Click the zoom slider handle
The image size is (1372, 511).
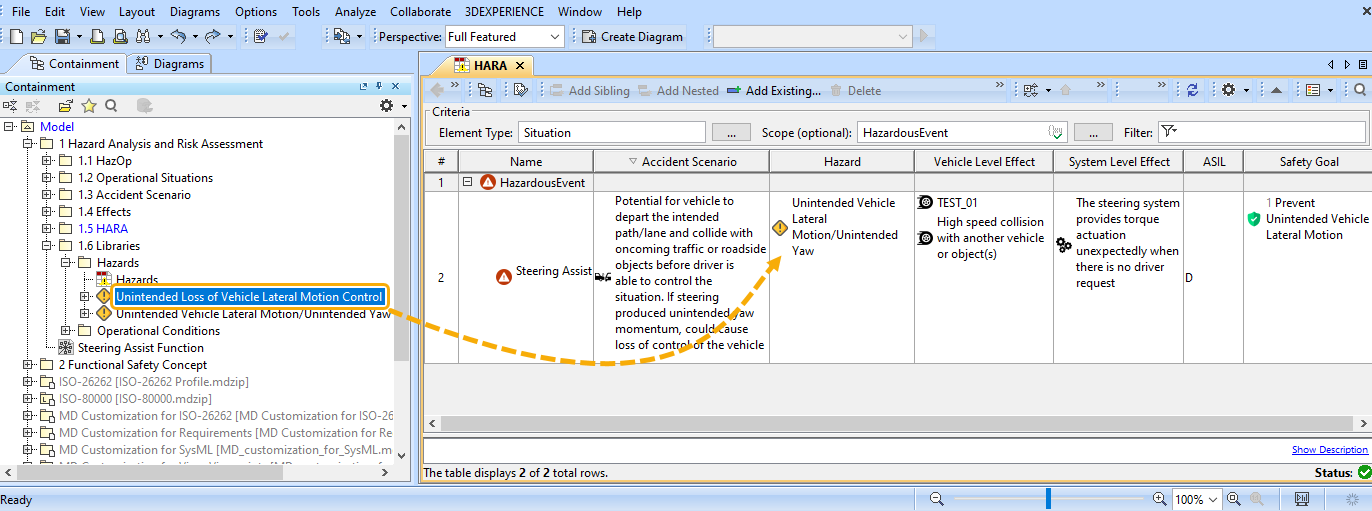coord(1048,498)
